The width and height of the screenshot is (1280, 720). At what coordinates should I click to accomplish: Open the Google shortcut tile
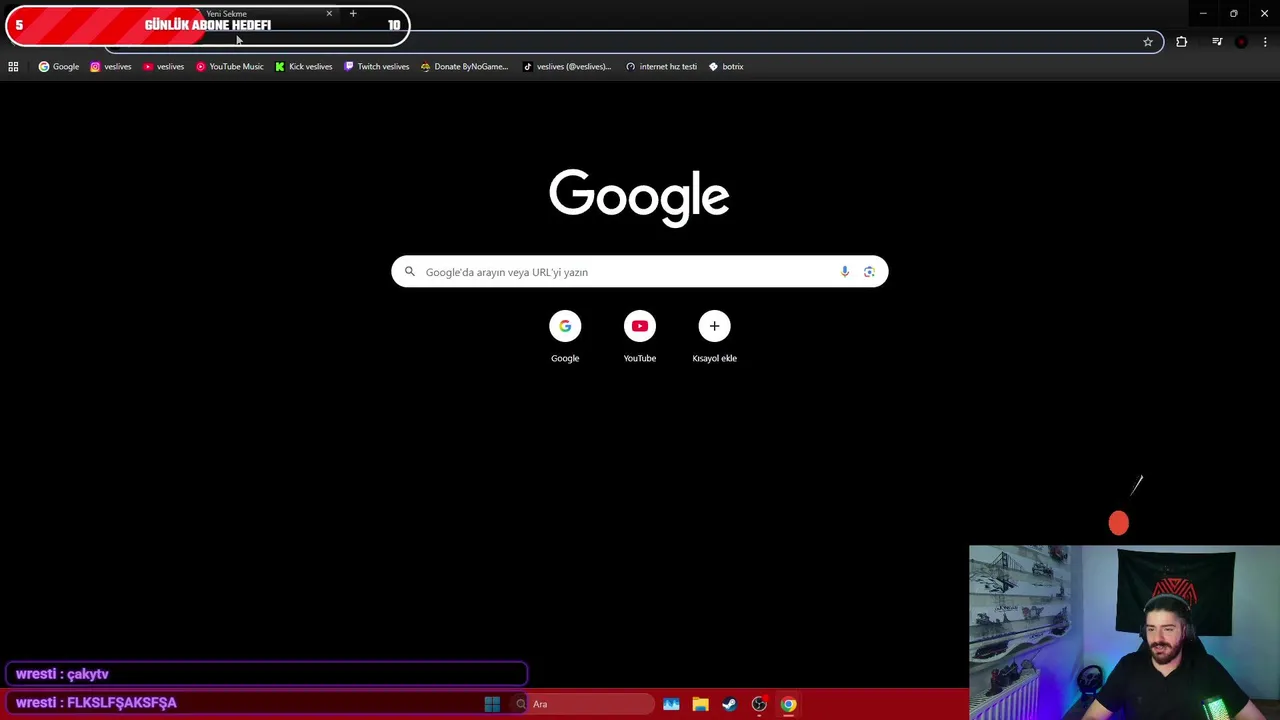(565, 338)
